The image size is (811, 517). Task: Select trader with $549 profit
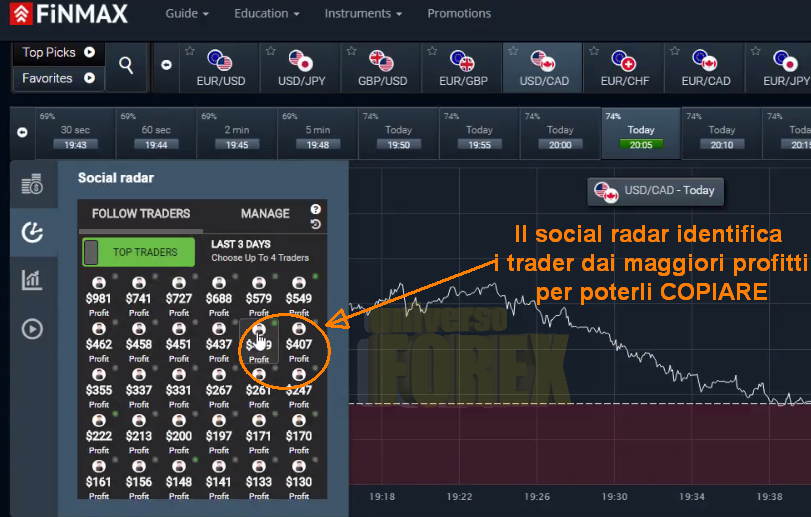[299, 297]
